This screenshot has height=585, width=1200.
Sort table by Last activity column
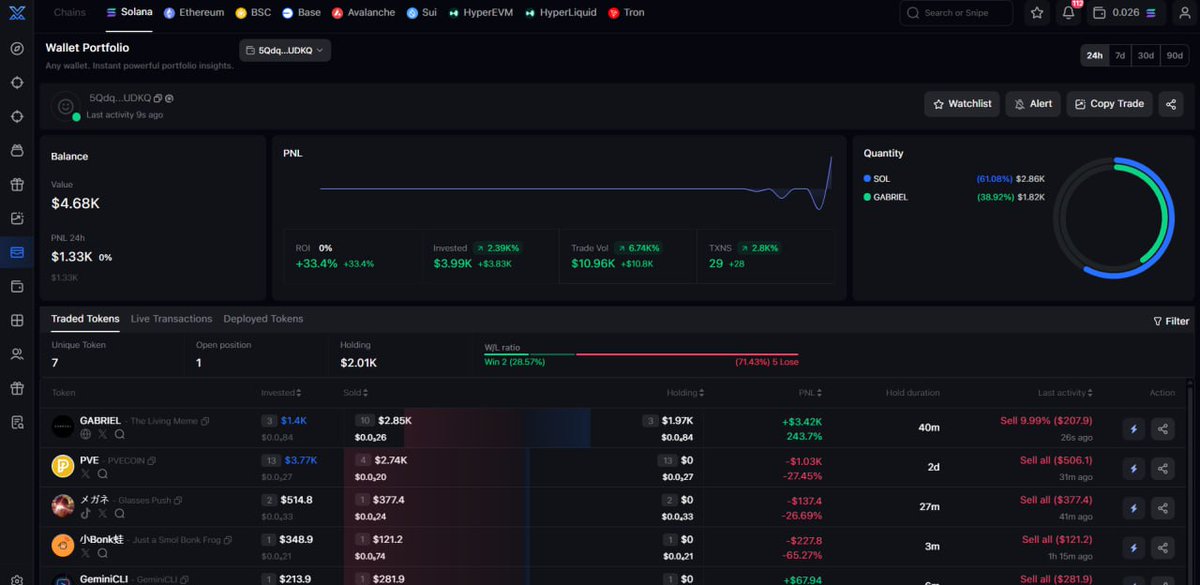tap(1065, 393)
